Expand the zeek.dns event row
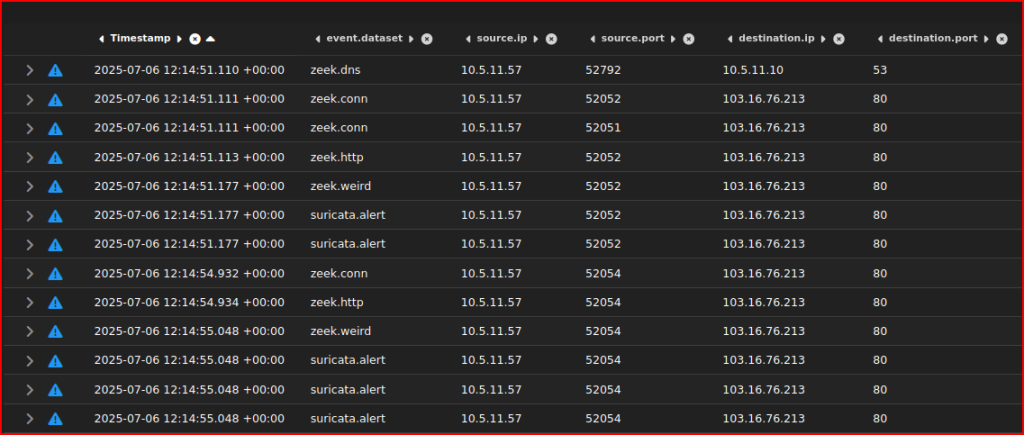 [30, 71]
